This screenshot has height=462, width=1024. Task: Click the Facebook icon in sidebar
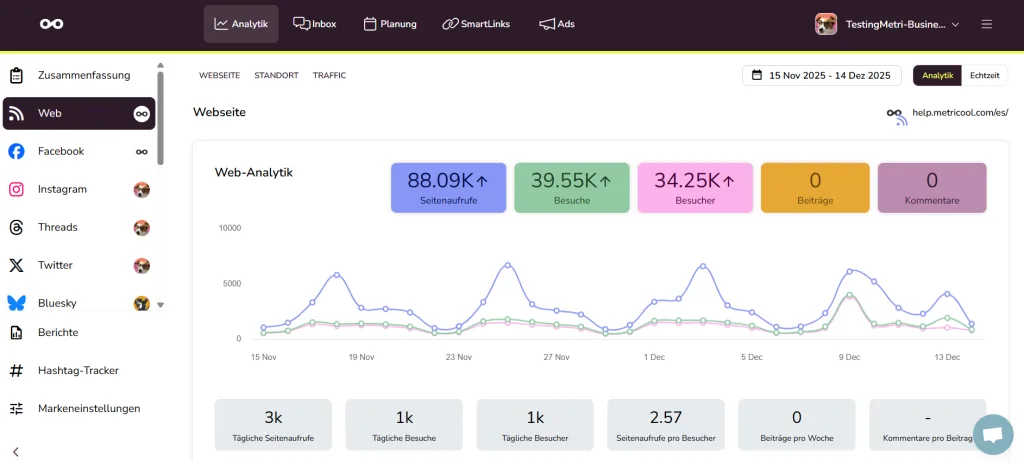[16, 151]
